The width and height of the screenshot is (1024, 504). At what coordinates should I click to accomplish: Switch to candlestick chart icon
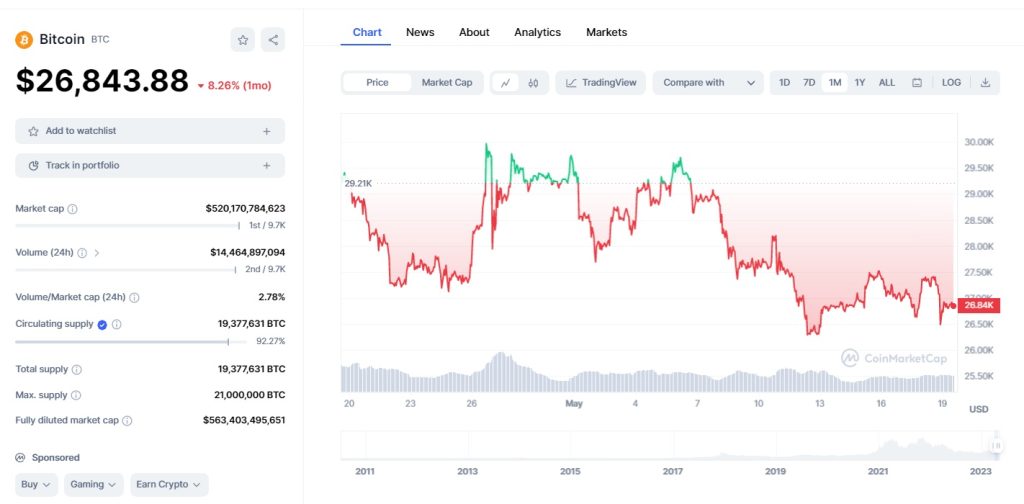(x=534, y=83)
